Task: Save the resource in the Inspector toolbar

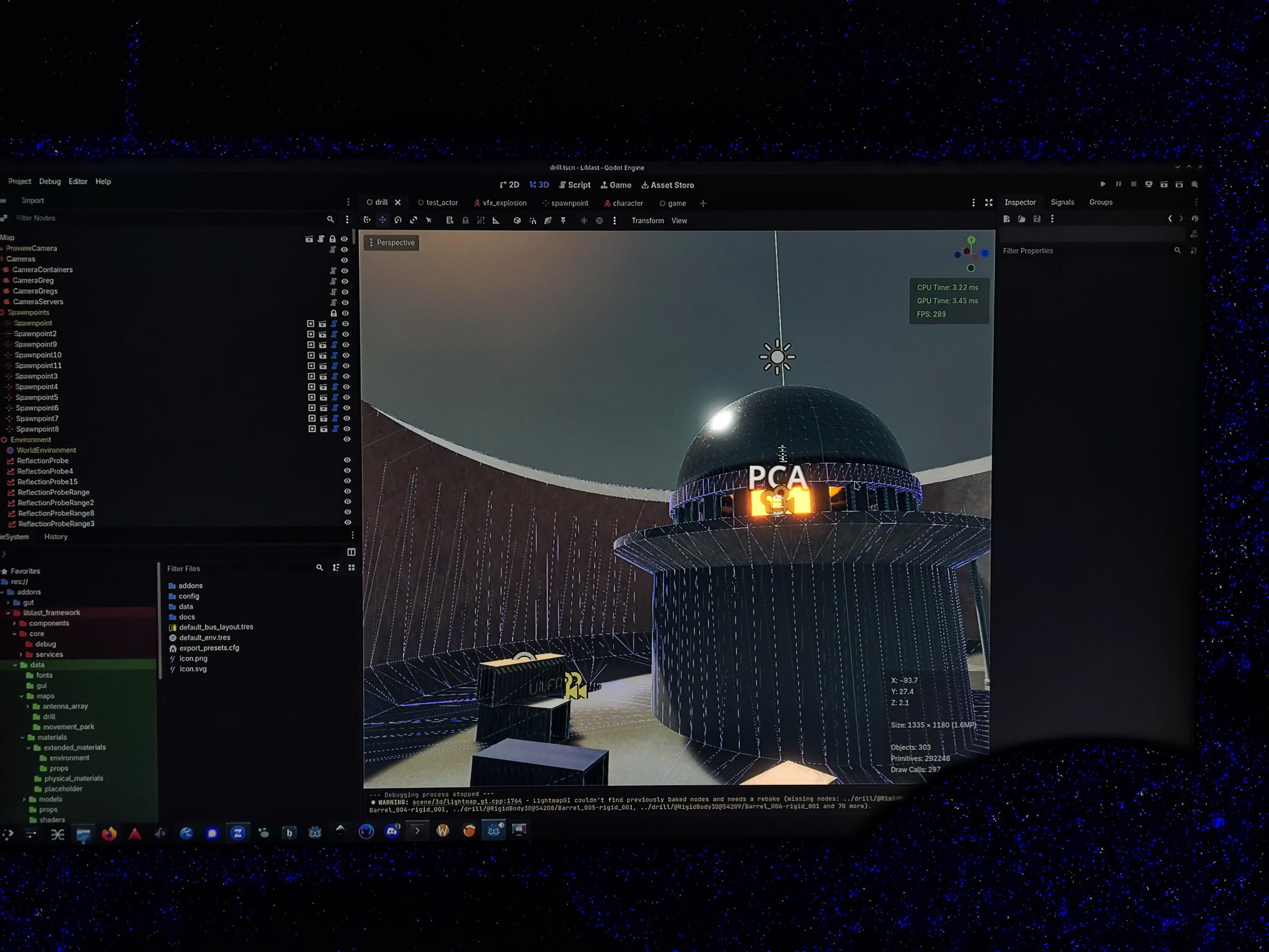Action: tap(1037, 219)
